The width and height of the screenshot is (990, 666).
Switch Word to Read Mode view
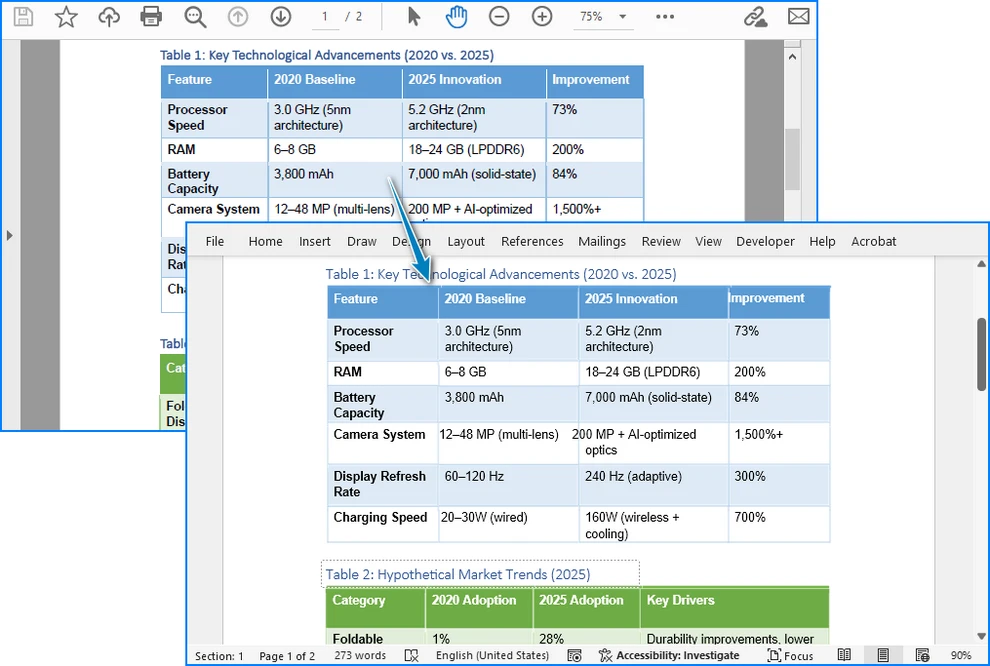(x=844, y=655)
